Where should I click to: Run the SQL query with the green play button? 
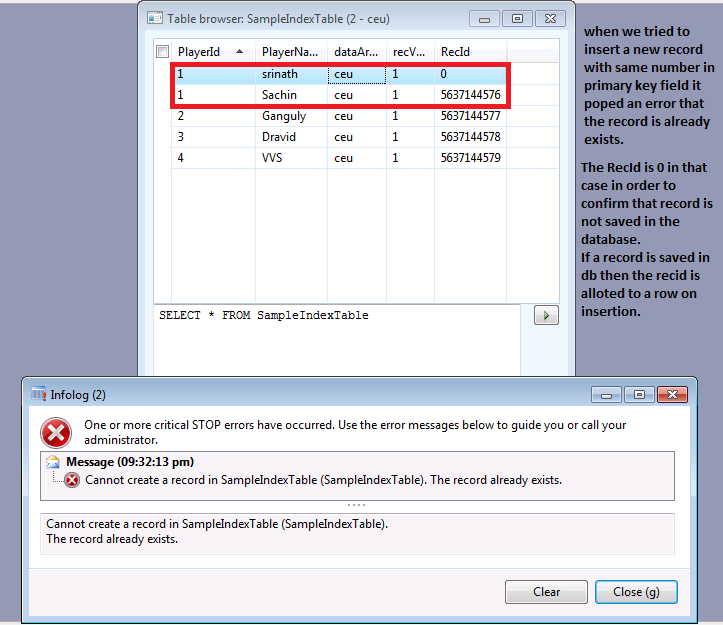546,315
